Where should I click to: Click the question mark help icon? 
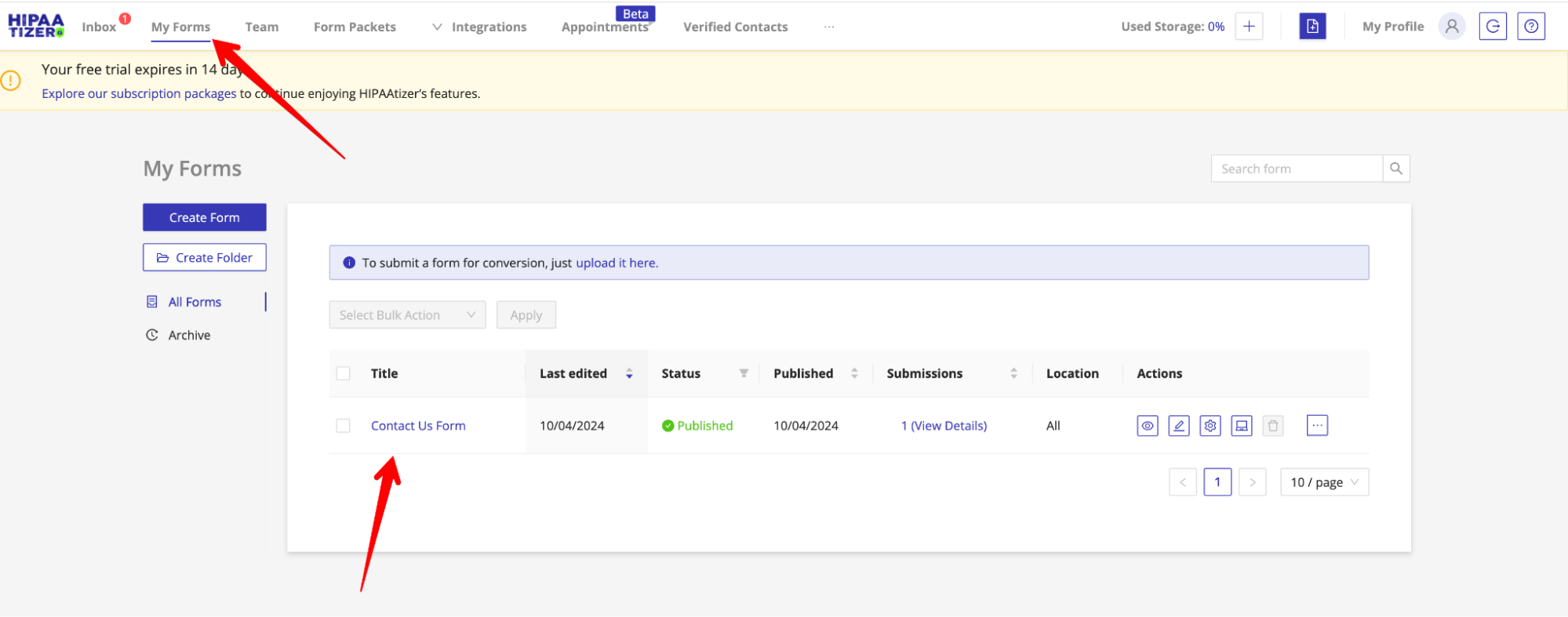tap(1530, 27)
